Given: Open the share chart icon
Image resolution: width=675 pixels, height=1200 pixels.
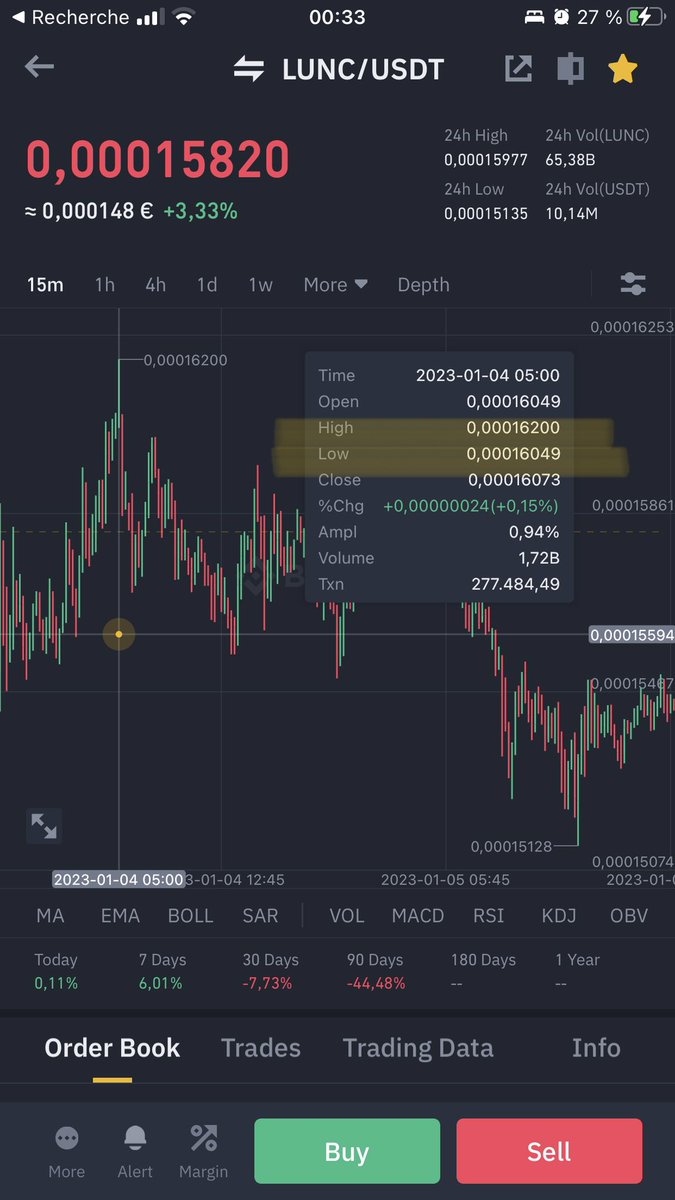Looking at the screenshot, I should (x=518, y=68).
